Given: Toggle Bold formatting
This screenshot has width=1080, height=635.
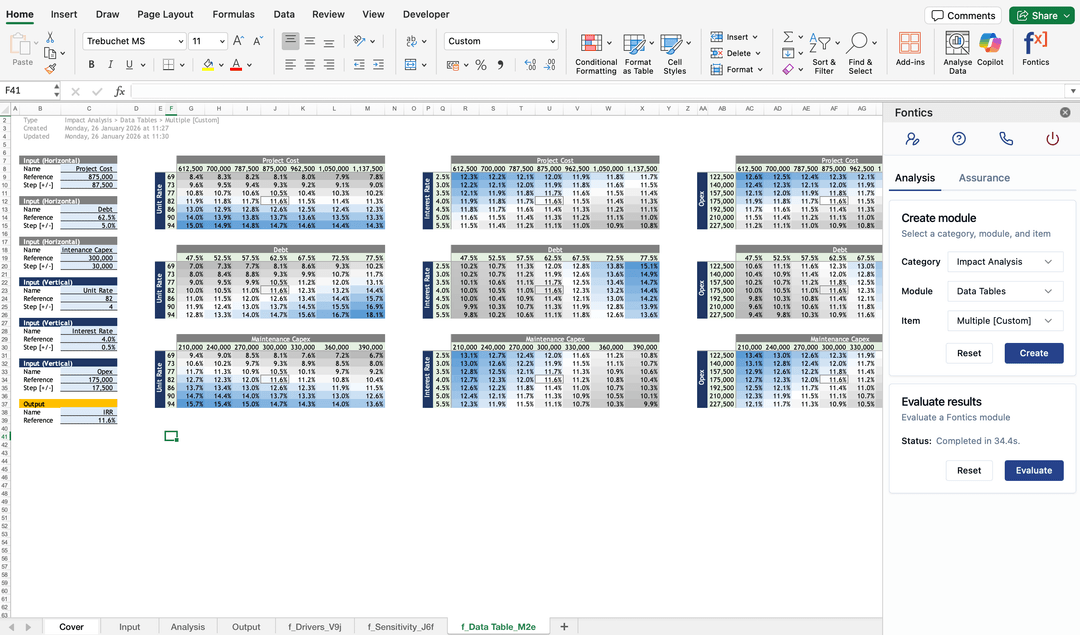Looking at the screenshot, I should tap(91, 65).
